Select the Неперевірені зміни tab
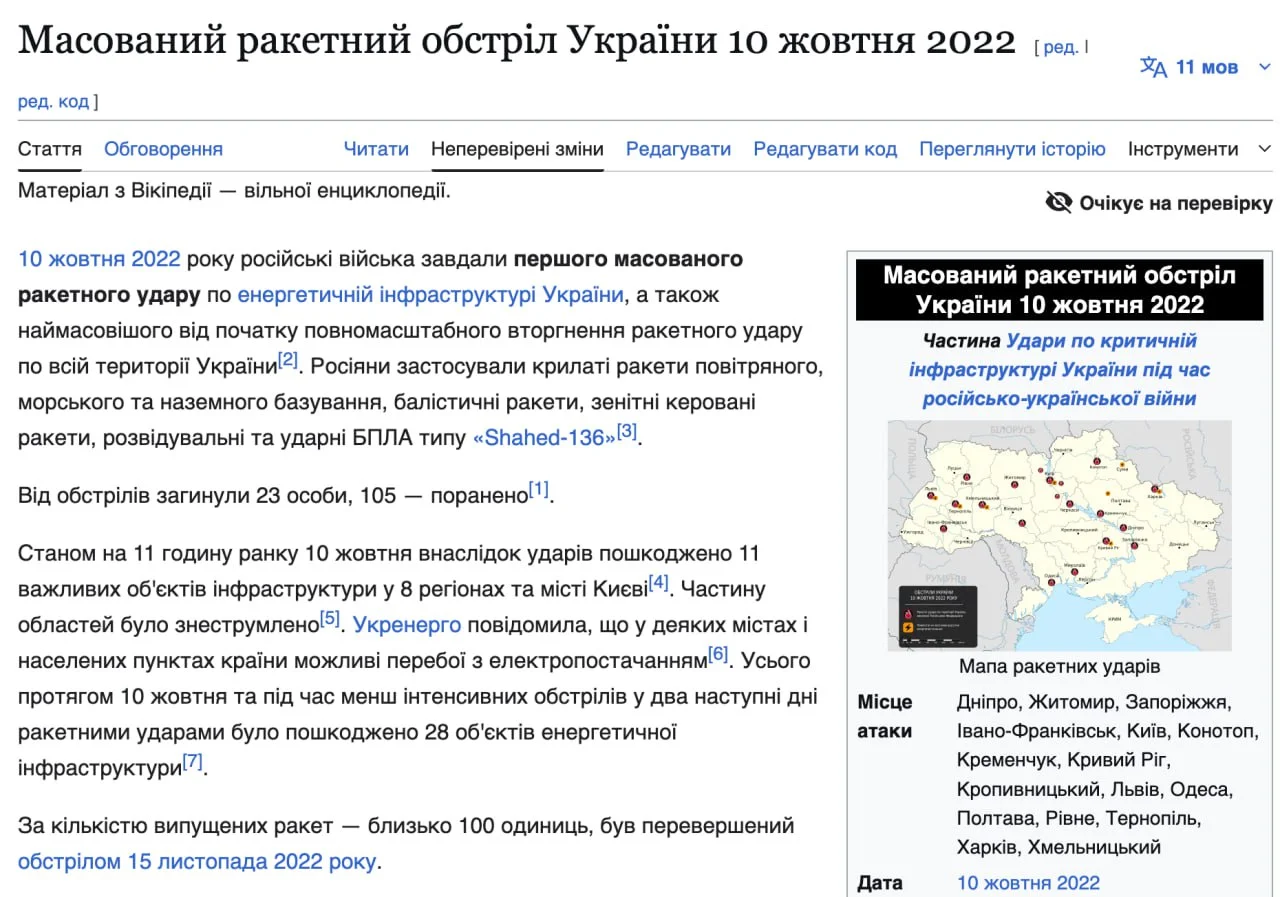 pyautogui.click(x=517, y=149)
